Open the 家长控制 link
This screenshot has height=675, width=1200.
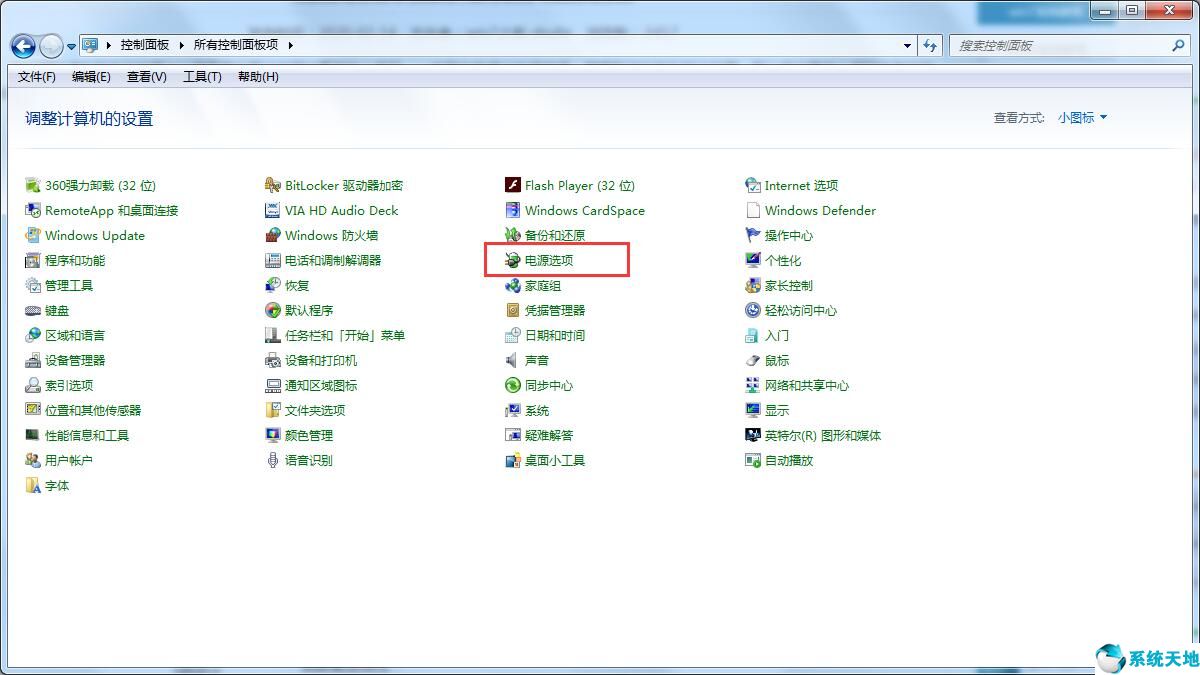click(x=789, y=285)
